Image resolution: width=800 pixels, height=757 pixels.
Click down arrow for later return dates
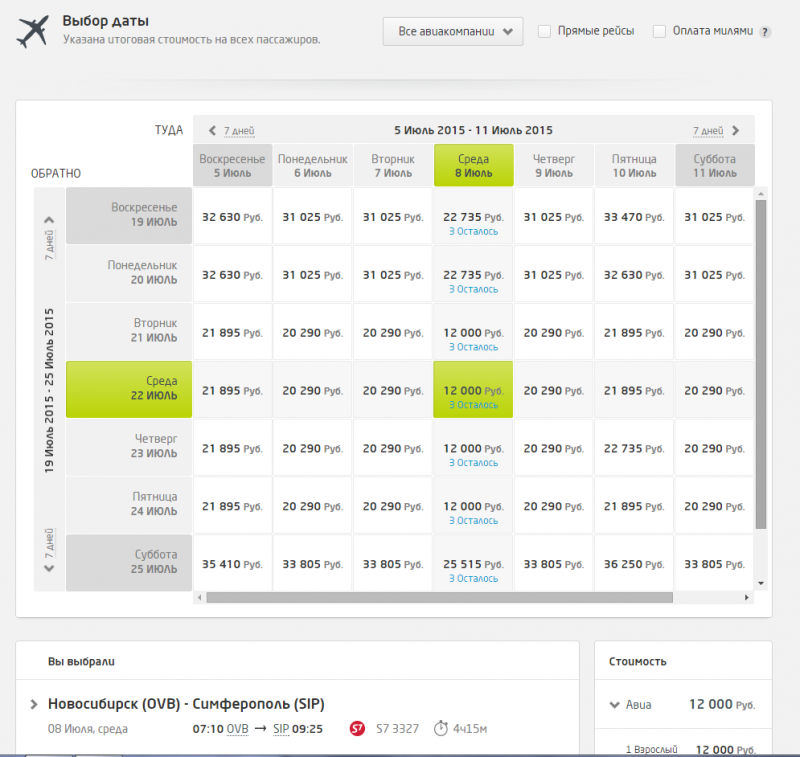49,568
